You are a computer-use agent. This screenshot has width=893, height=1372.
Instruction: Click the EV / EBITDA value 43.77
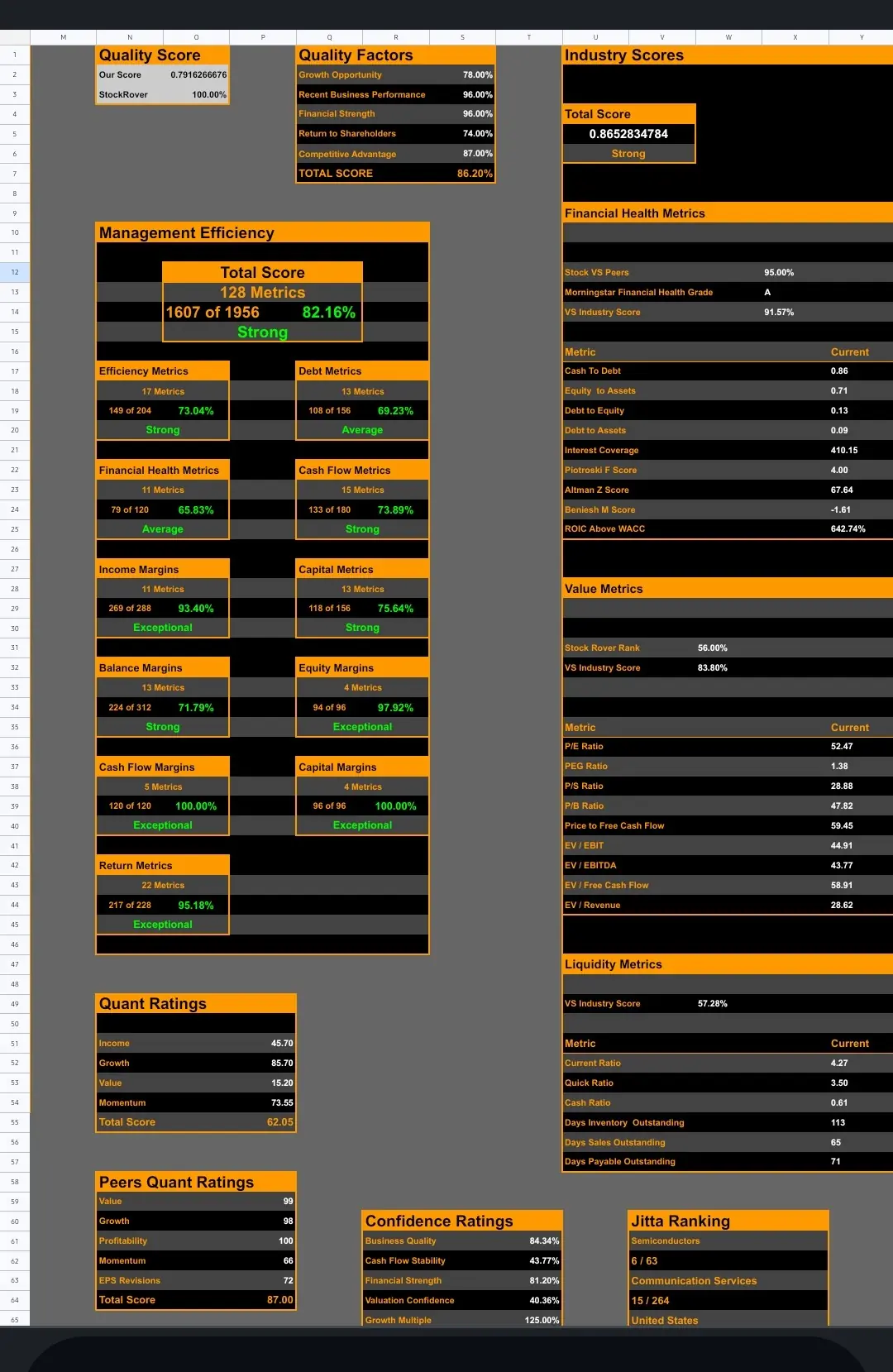(841, 866)
